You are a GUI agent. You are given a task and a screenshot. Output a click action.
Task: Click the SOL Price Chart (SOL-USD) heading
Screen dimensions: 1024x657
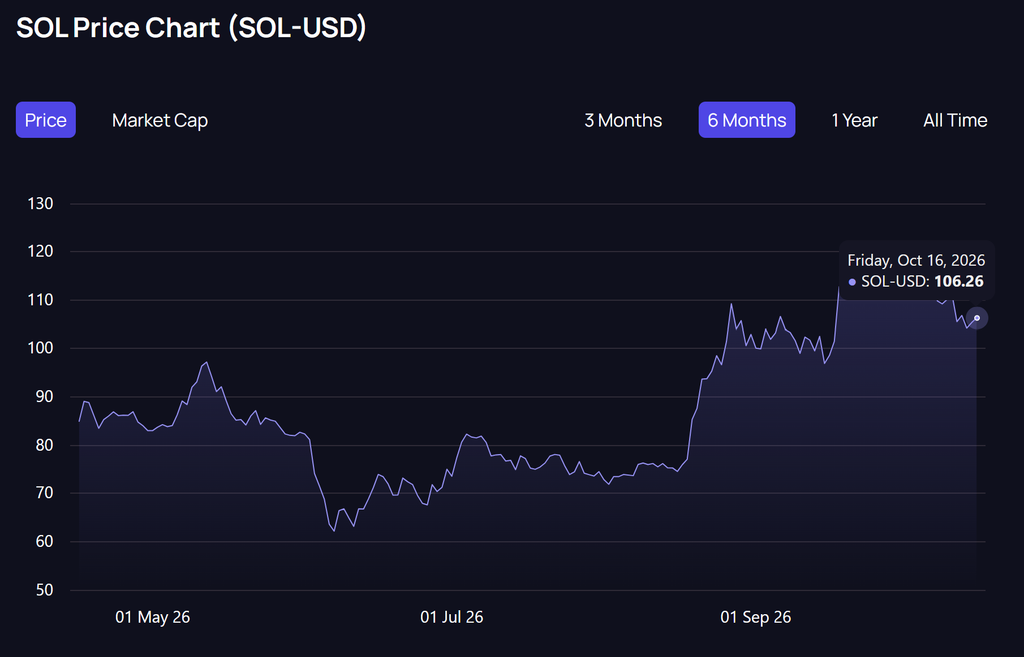point(191,27)
